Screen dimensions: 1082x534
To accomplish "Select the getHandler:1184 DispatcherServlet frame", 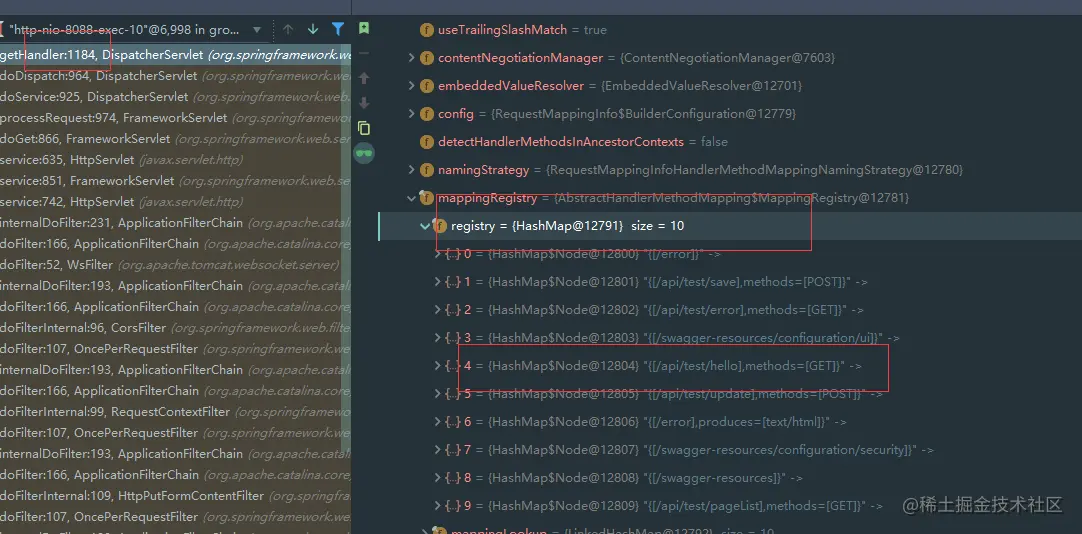I will 175,55.
